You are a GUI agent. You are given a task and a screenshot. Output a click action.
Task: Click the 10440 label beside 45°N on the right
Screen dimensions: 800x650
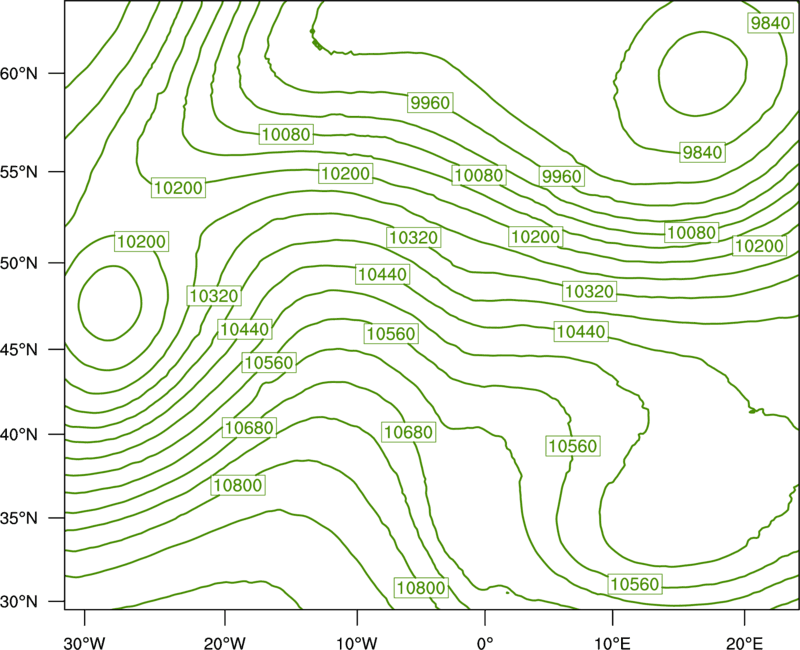pos(581,332)
